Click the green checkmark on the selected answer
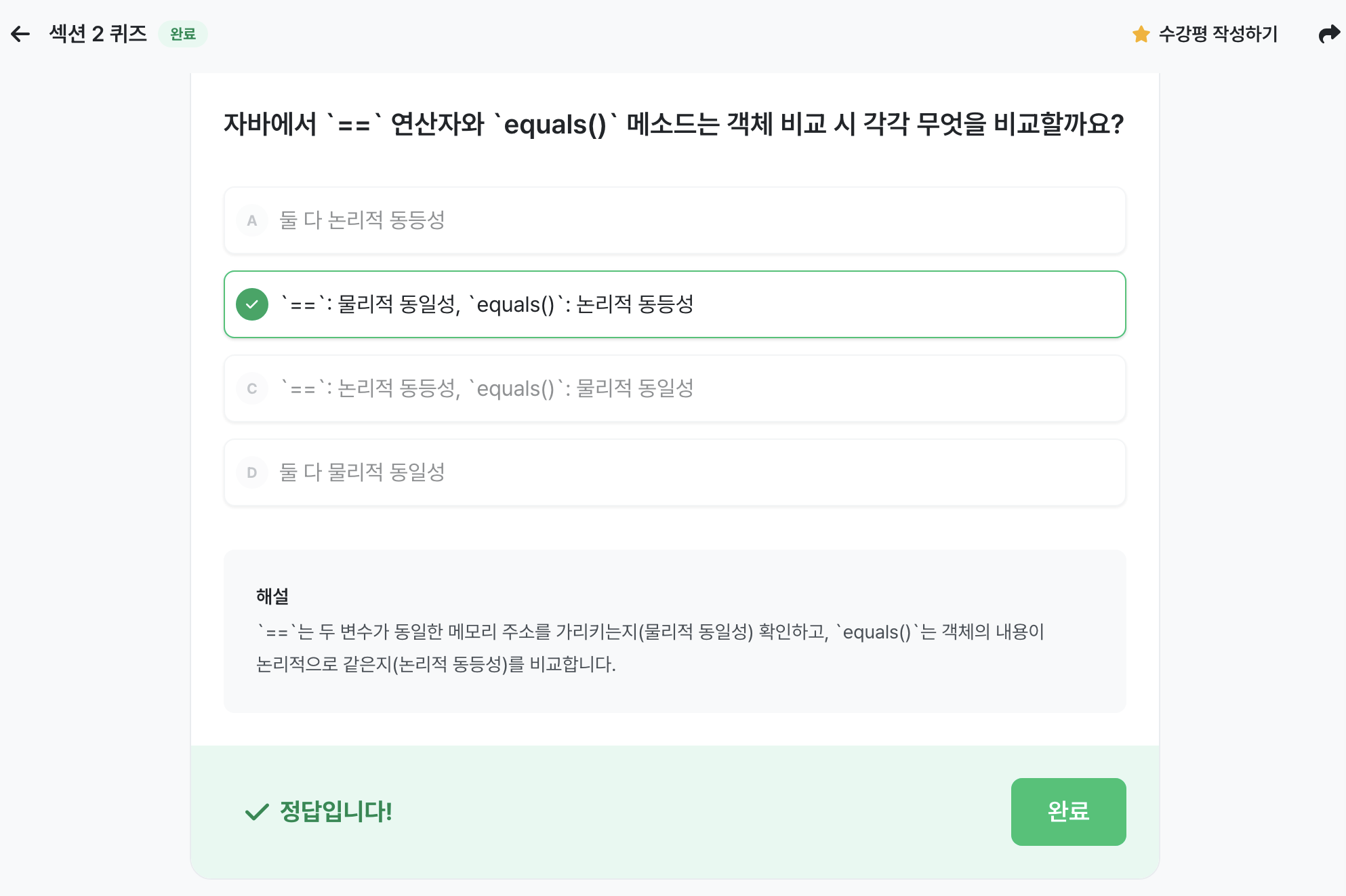This screenshot has width=1346, height=896. tap(252, 304)
